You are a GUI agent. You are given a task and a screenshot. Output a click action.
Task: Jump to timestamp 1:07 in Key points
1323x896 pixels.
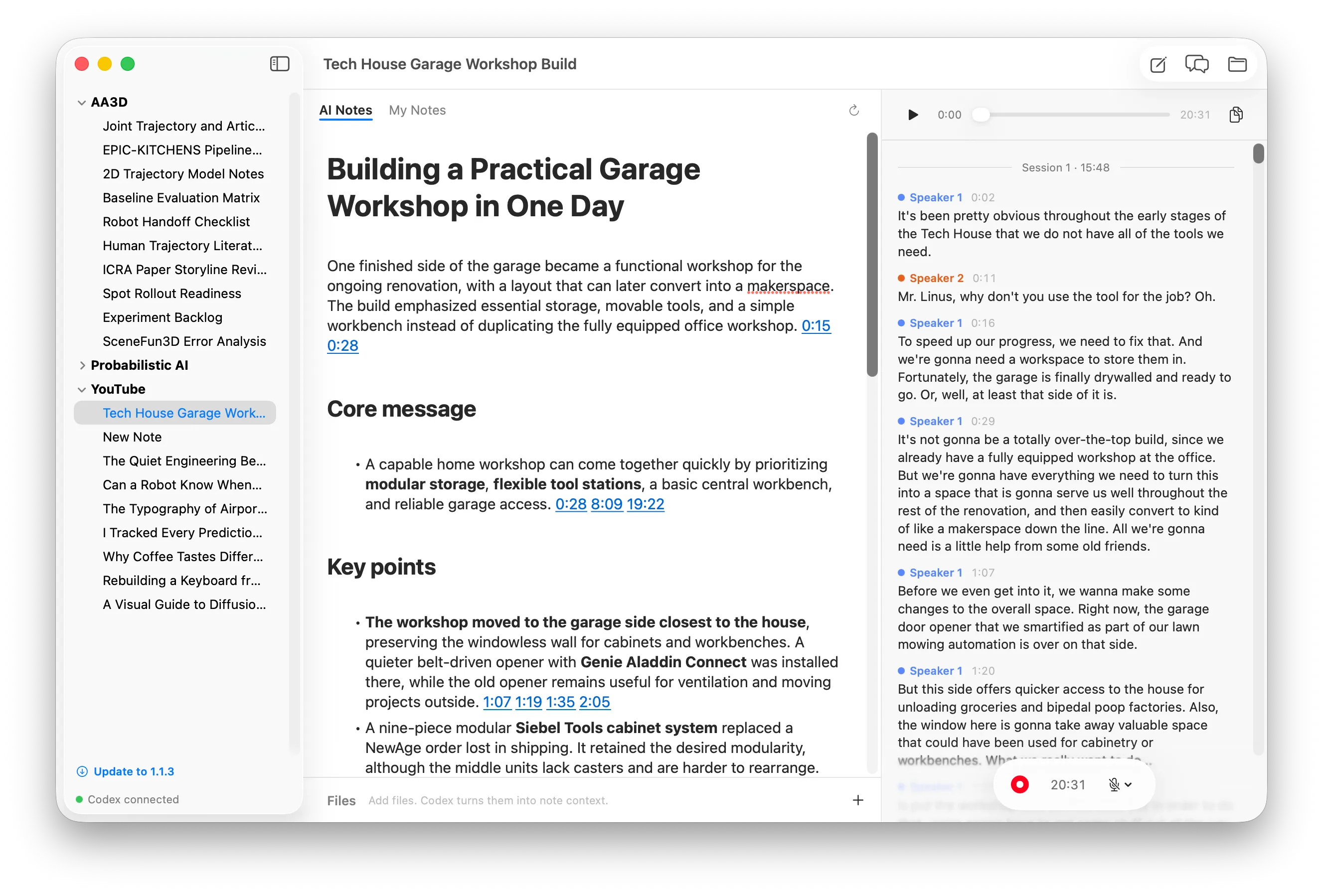496,703
